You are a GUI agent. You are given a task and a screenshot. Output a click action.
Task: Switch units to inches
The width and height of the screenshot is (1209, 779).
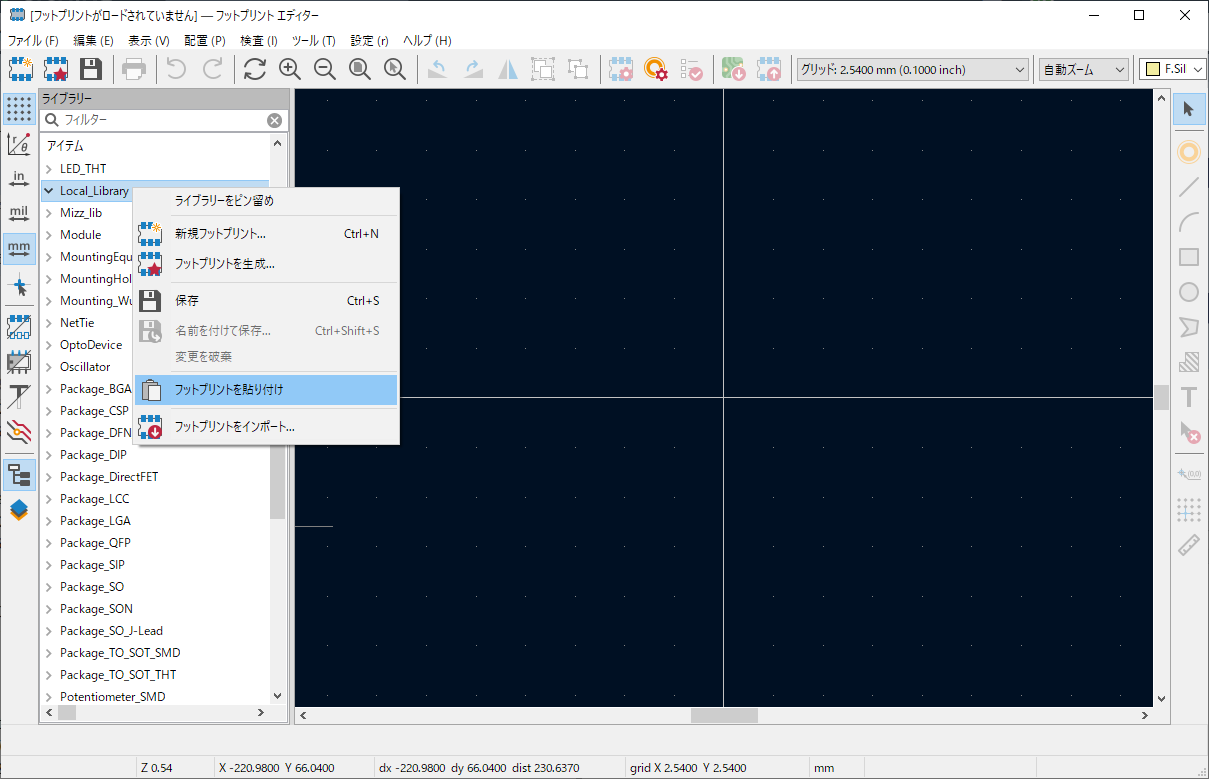click(19, 179)
